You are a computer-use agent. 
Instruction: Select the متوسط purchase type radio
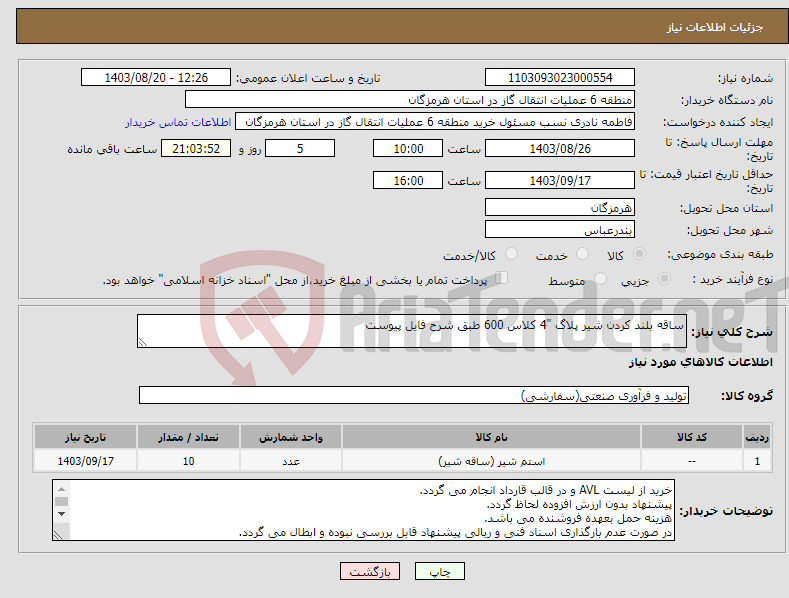tap(600, 279)
